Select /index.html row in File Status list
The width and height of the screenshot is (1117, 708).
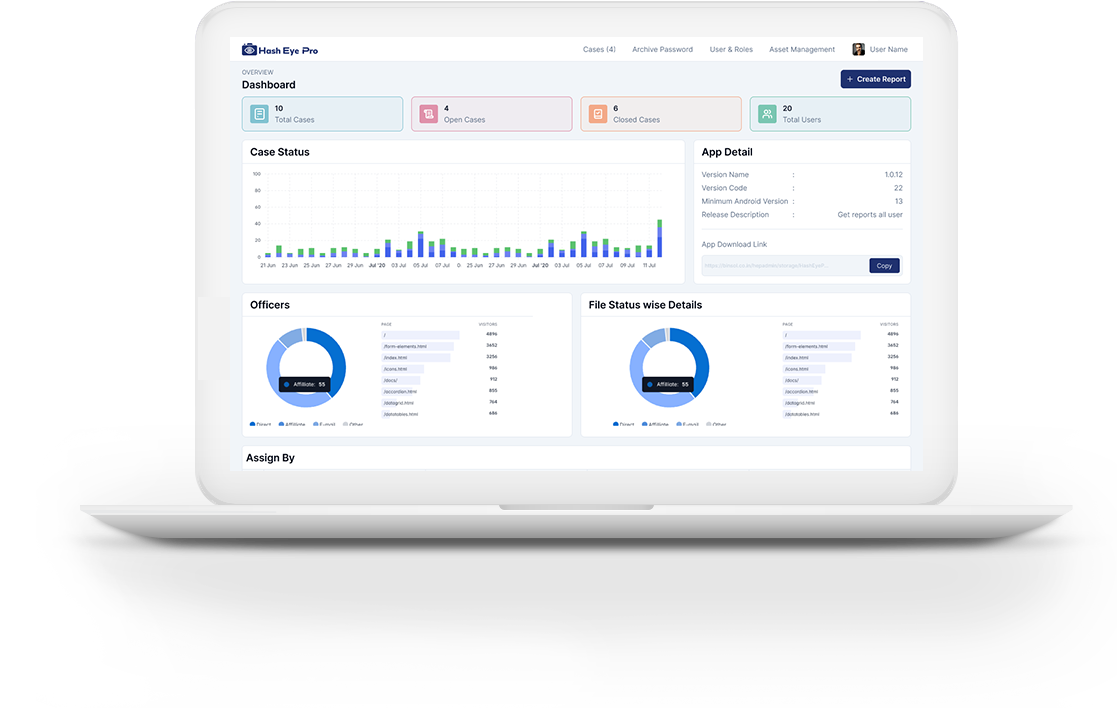point(841,358)
